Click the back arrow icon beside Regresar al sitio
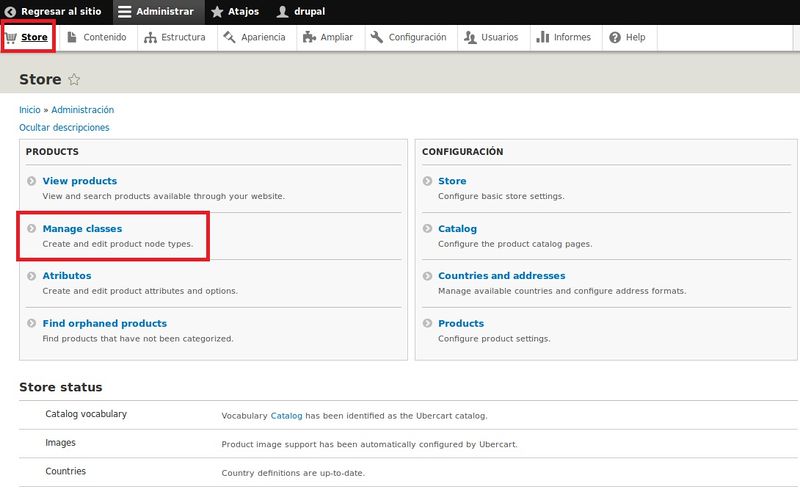800x492 pixels. point(10,11)
